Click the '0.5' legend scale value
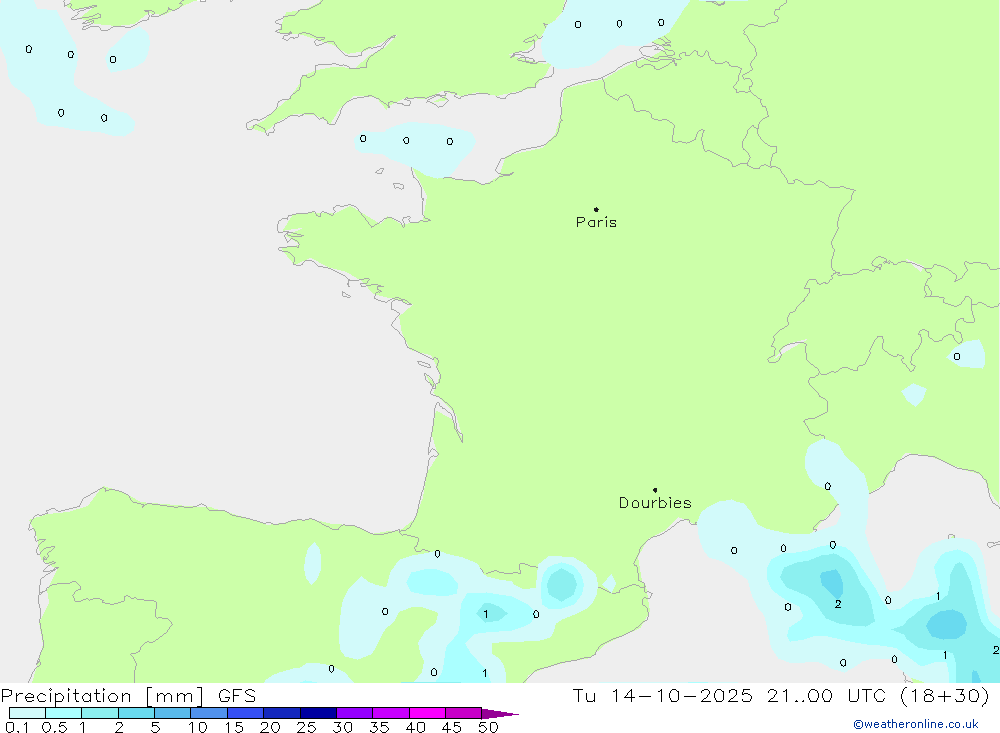 click(54, 727)
